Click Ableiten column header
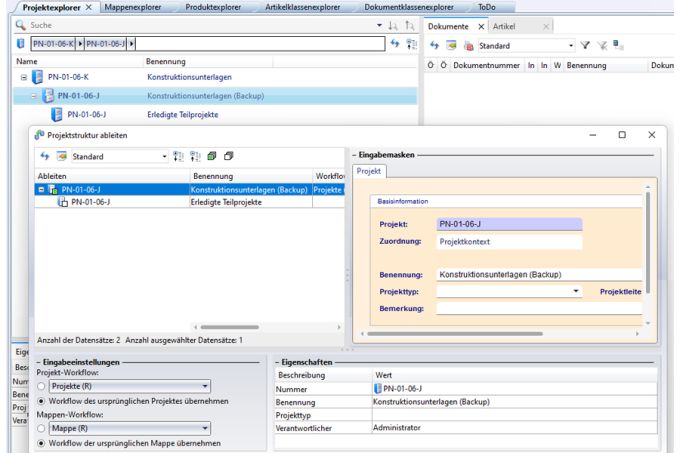This screenshot has width=680, height=453. (x=112, y=176)
